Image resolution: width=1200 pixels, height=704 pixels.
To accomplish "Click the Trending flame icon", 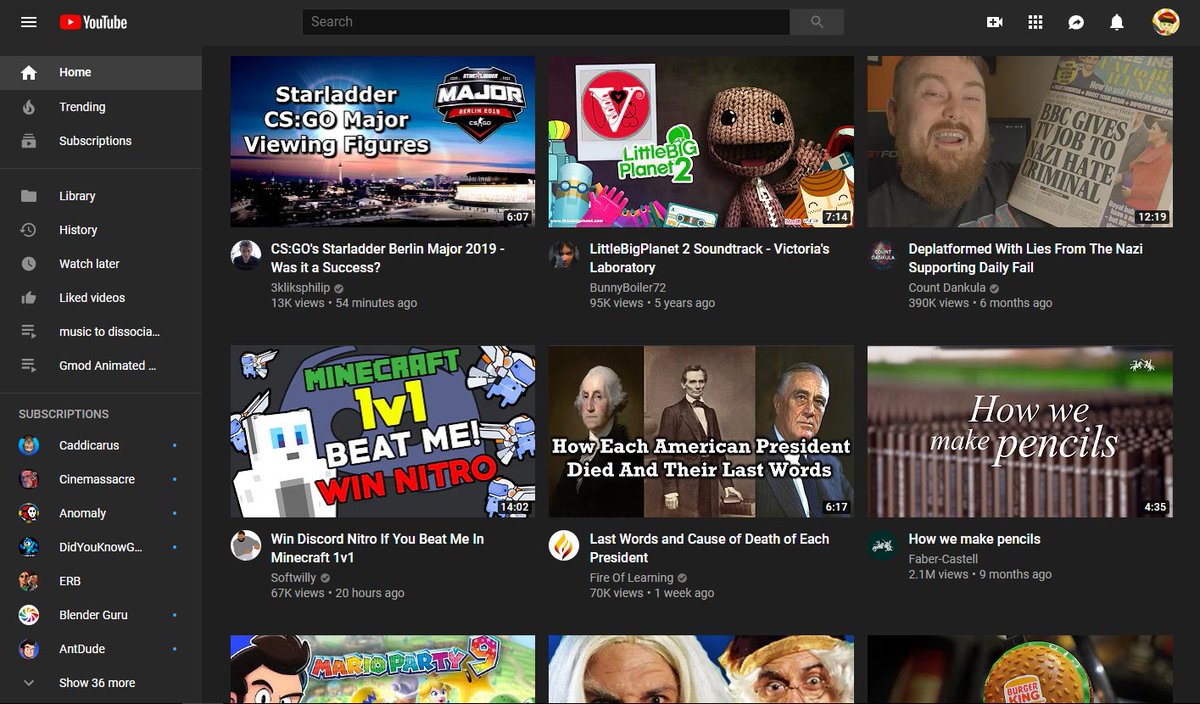I will point(29,107).
